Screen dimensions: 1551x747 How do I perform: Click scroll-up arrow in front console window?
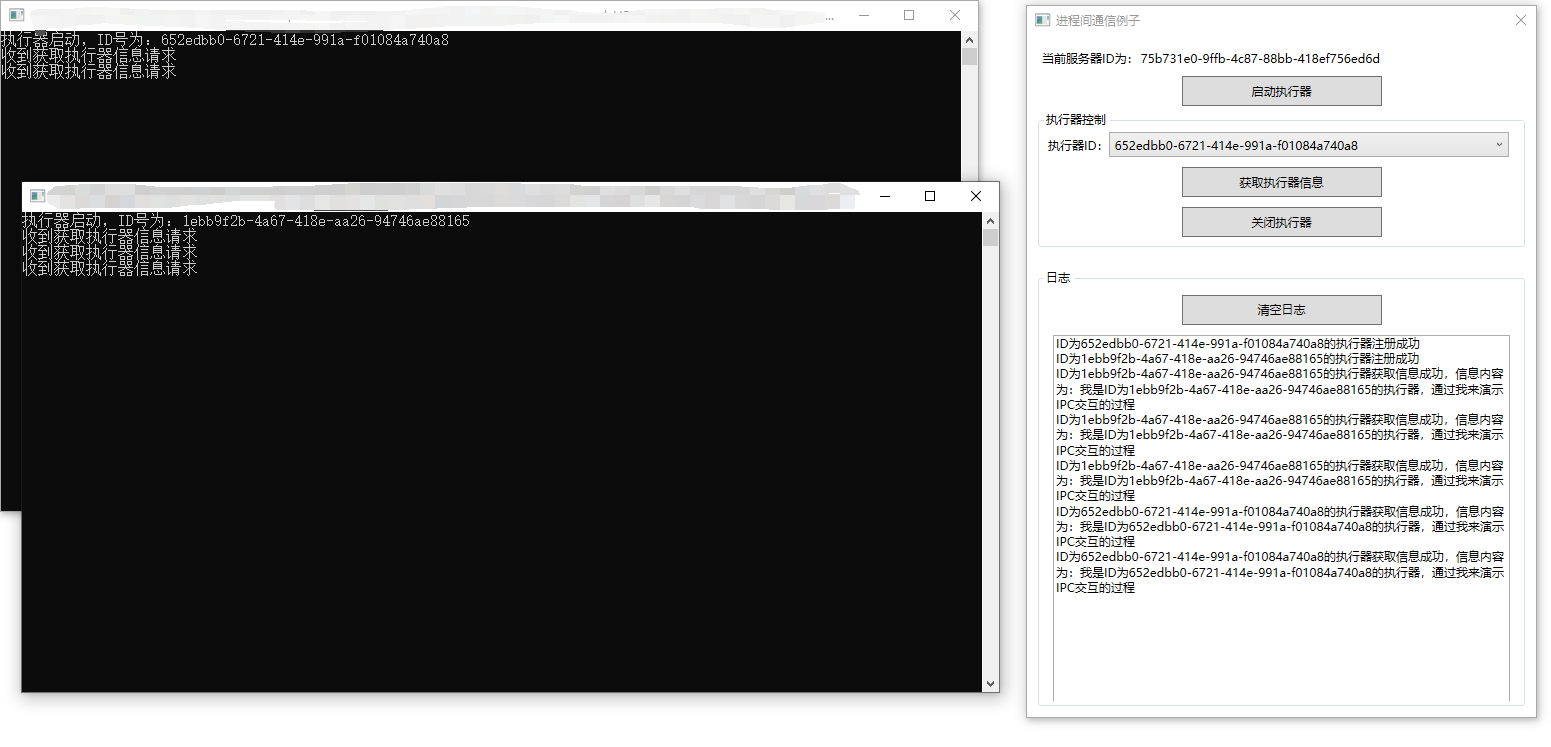click(x=990, y=221)
